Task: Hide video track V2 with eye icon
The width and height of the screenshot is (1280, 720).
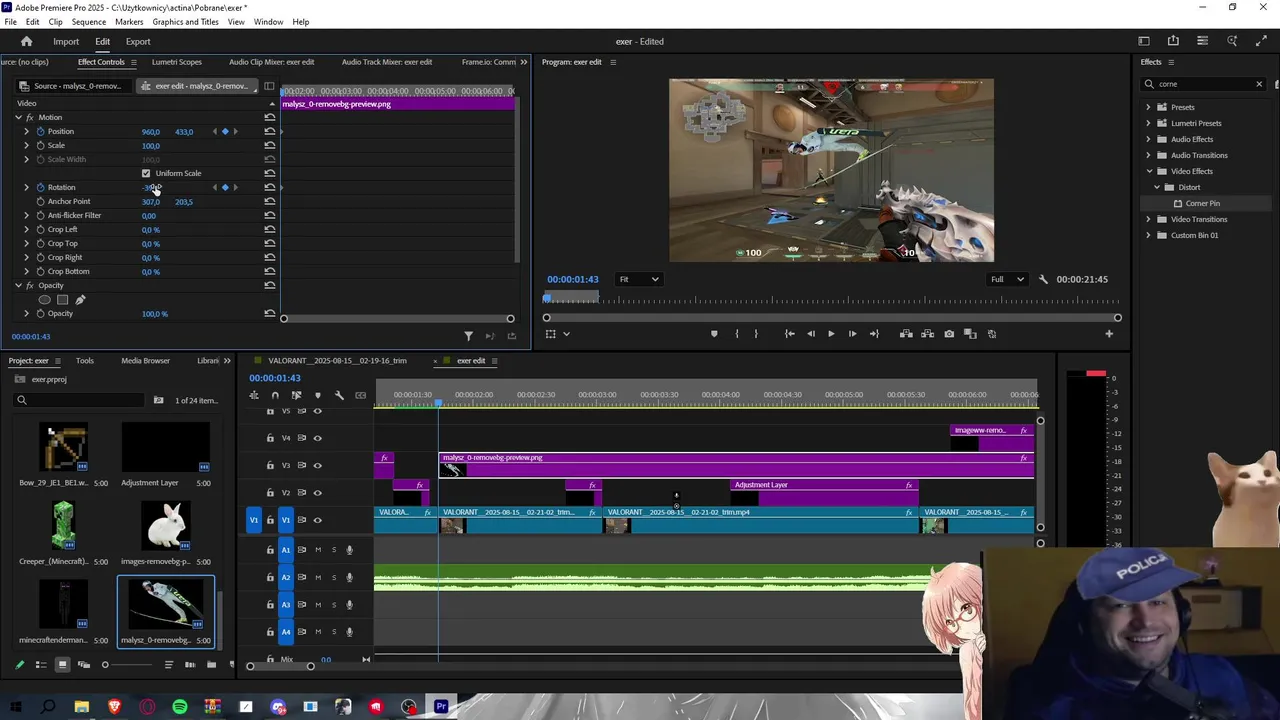Action: coord(318,492)
